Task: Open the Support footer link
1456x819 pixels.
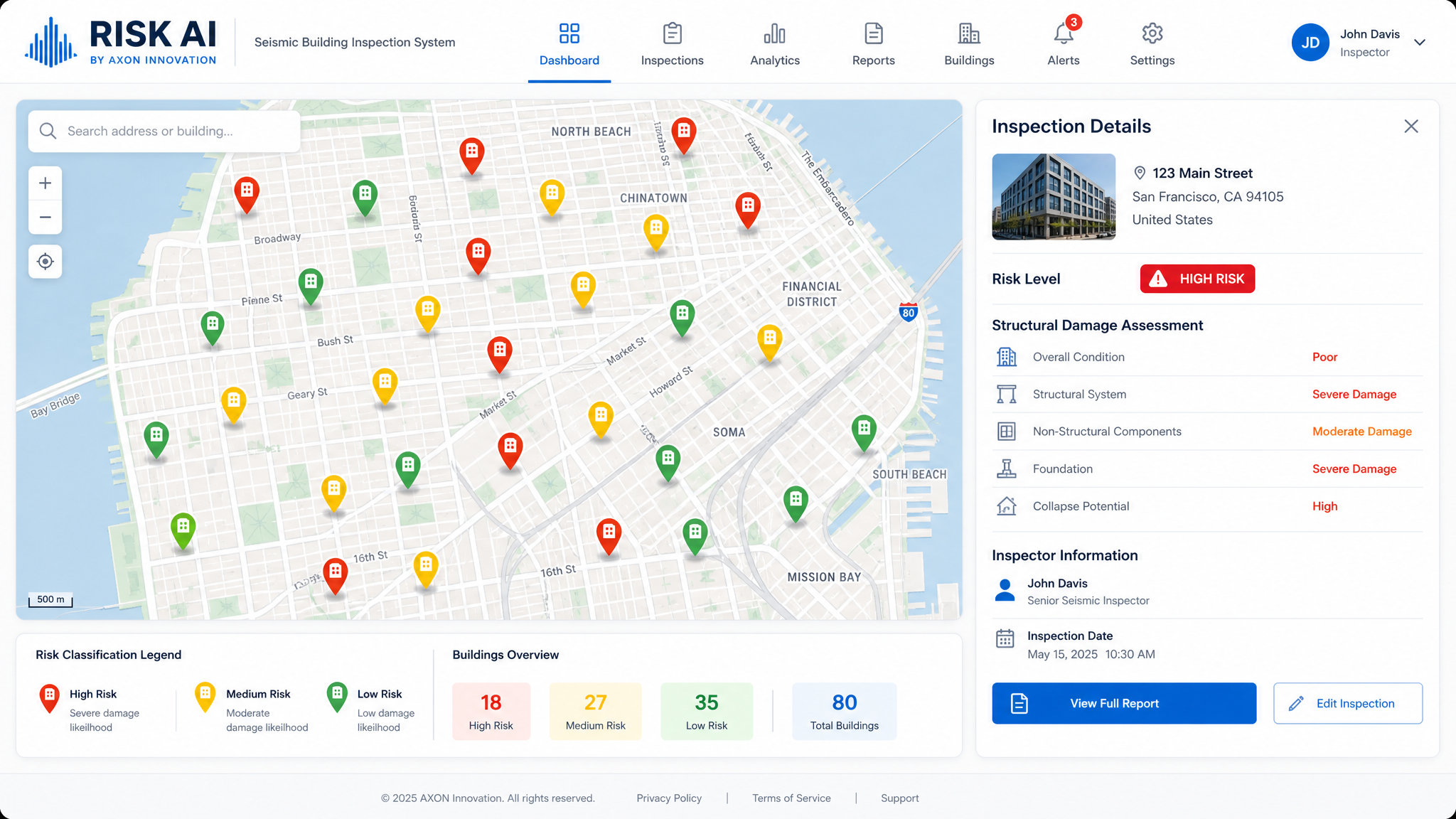Action: pos(899,798)
